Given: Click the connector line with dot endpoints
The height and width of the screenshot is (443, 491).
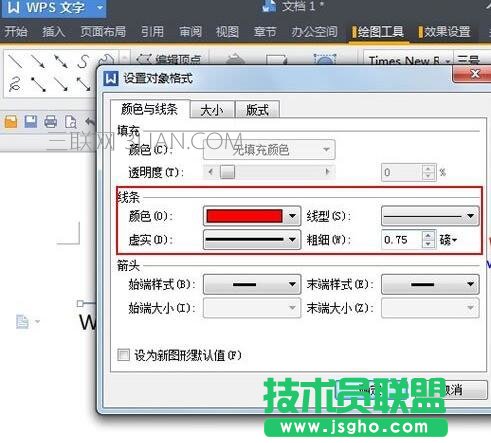Looking at the screenshot, I should tap(38, 84).
